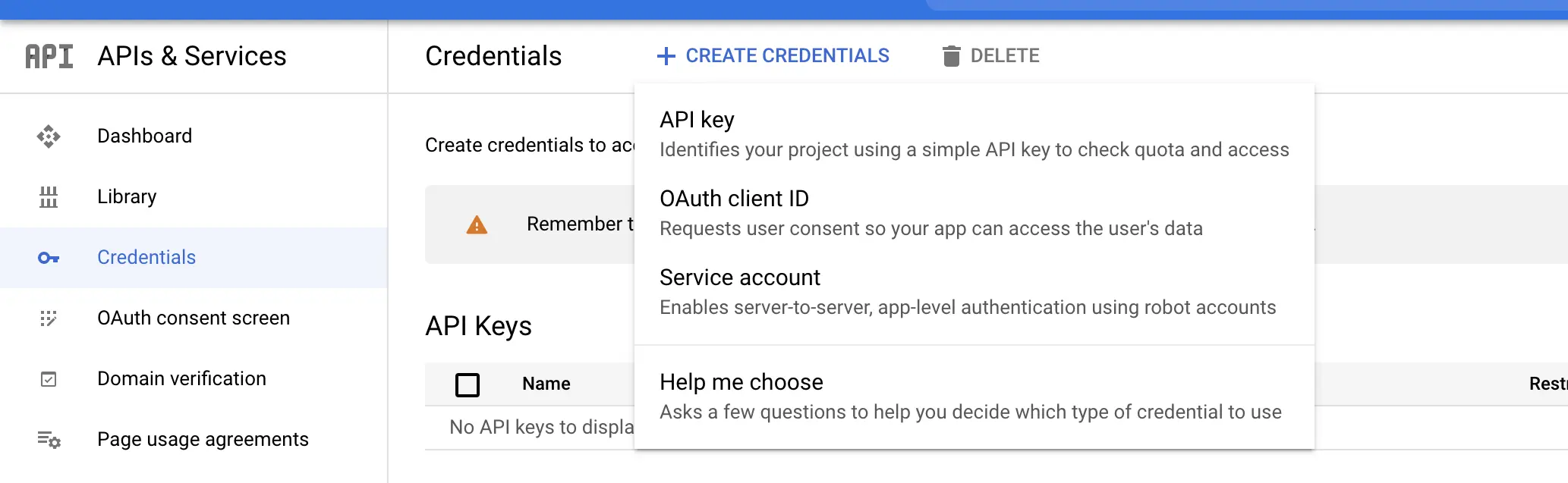1568x483 pixels.
Task: Choose API key from the dropdown
Action: [974, 133]
